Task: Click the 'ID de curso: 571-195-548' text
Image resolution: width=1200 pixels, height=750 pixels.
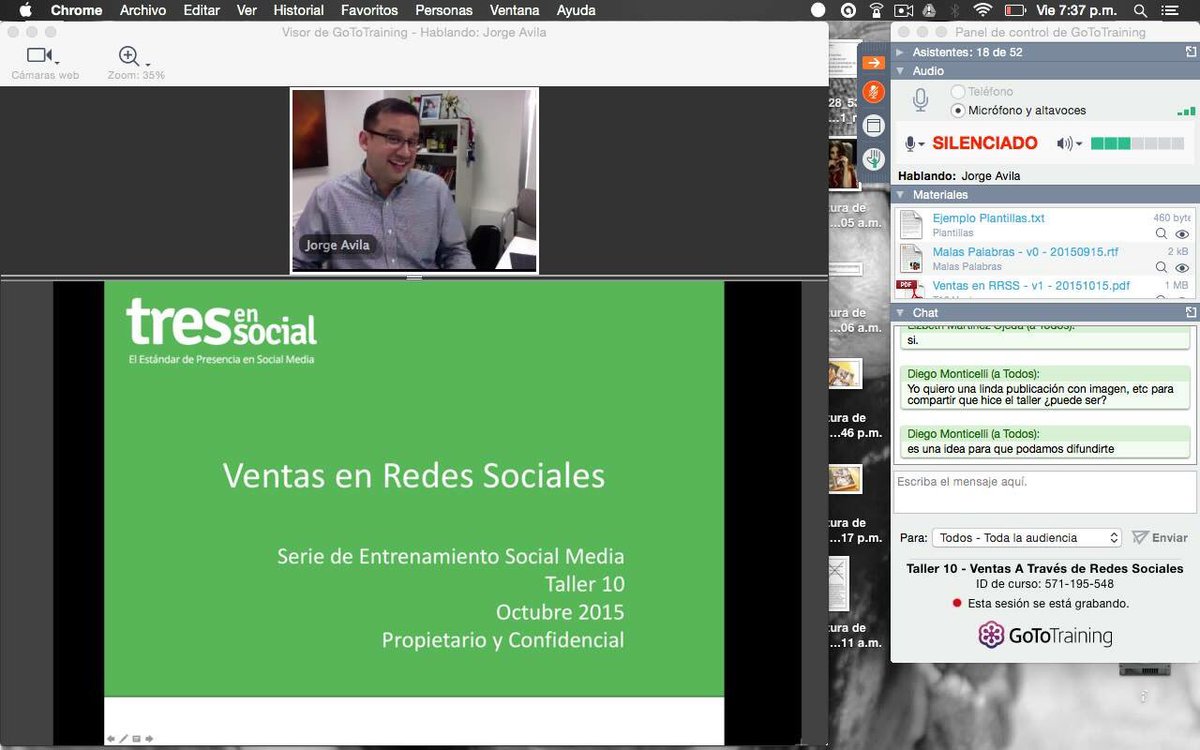Action: click(x=1044, y=584)
